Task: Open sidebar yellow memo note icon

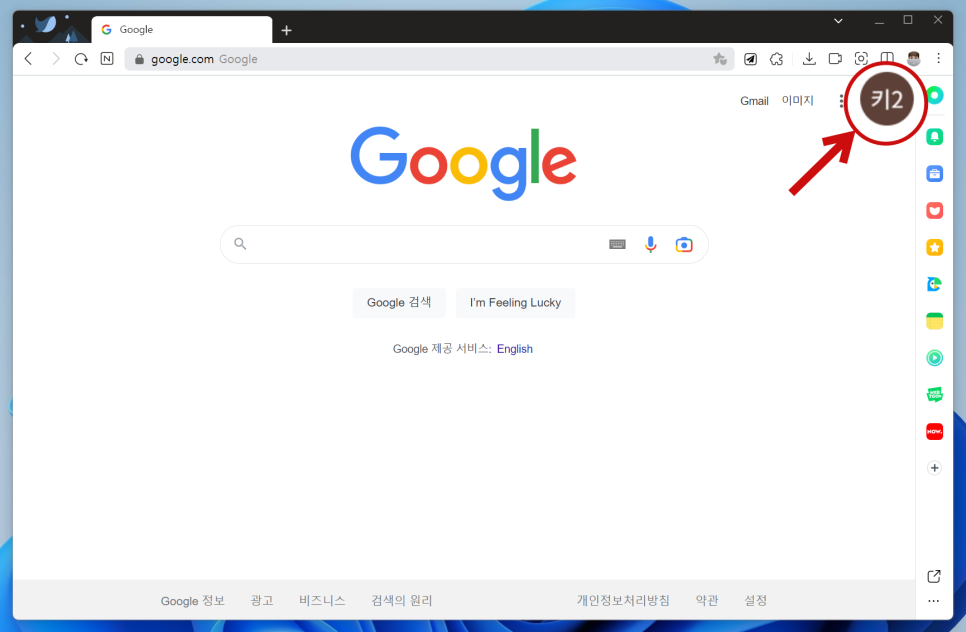Action: 935,321
